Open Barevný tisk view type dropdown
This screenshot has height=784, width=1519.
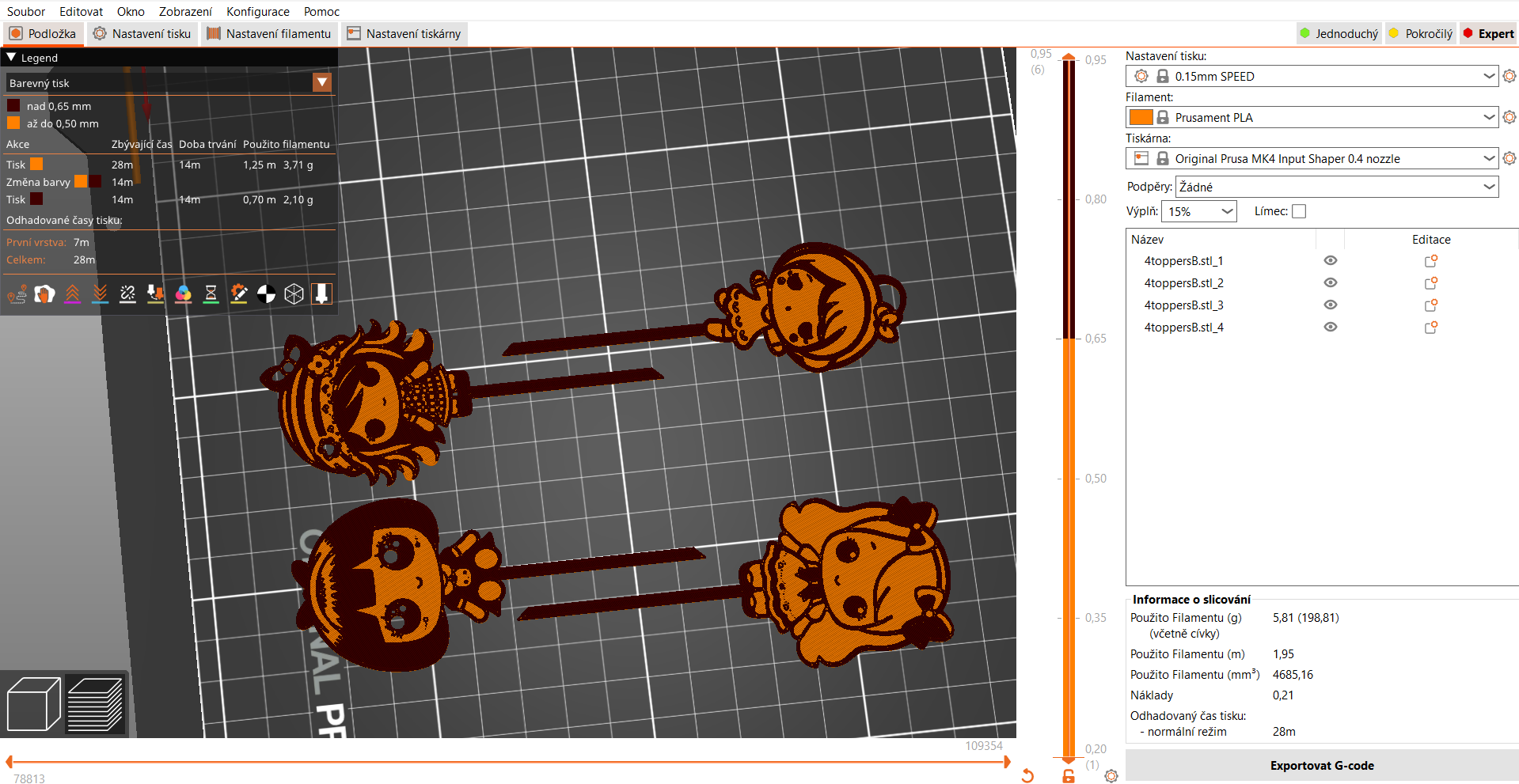click(x=322, y=82)
